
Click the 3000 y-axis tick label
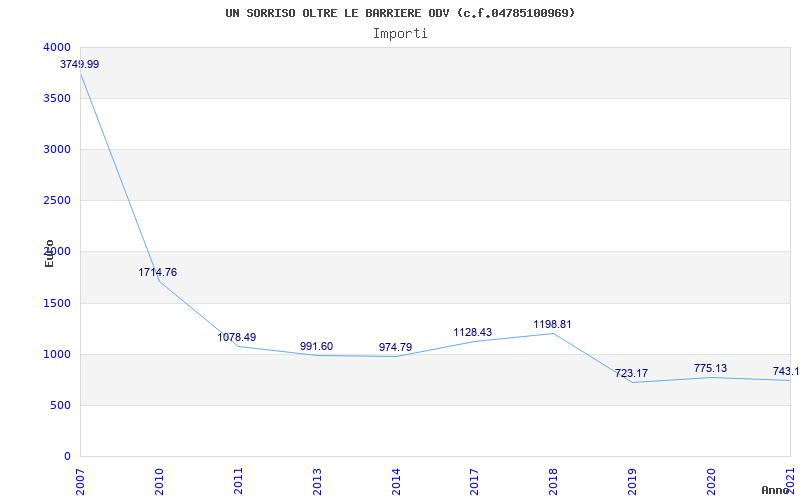(57, 149)
